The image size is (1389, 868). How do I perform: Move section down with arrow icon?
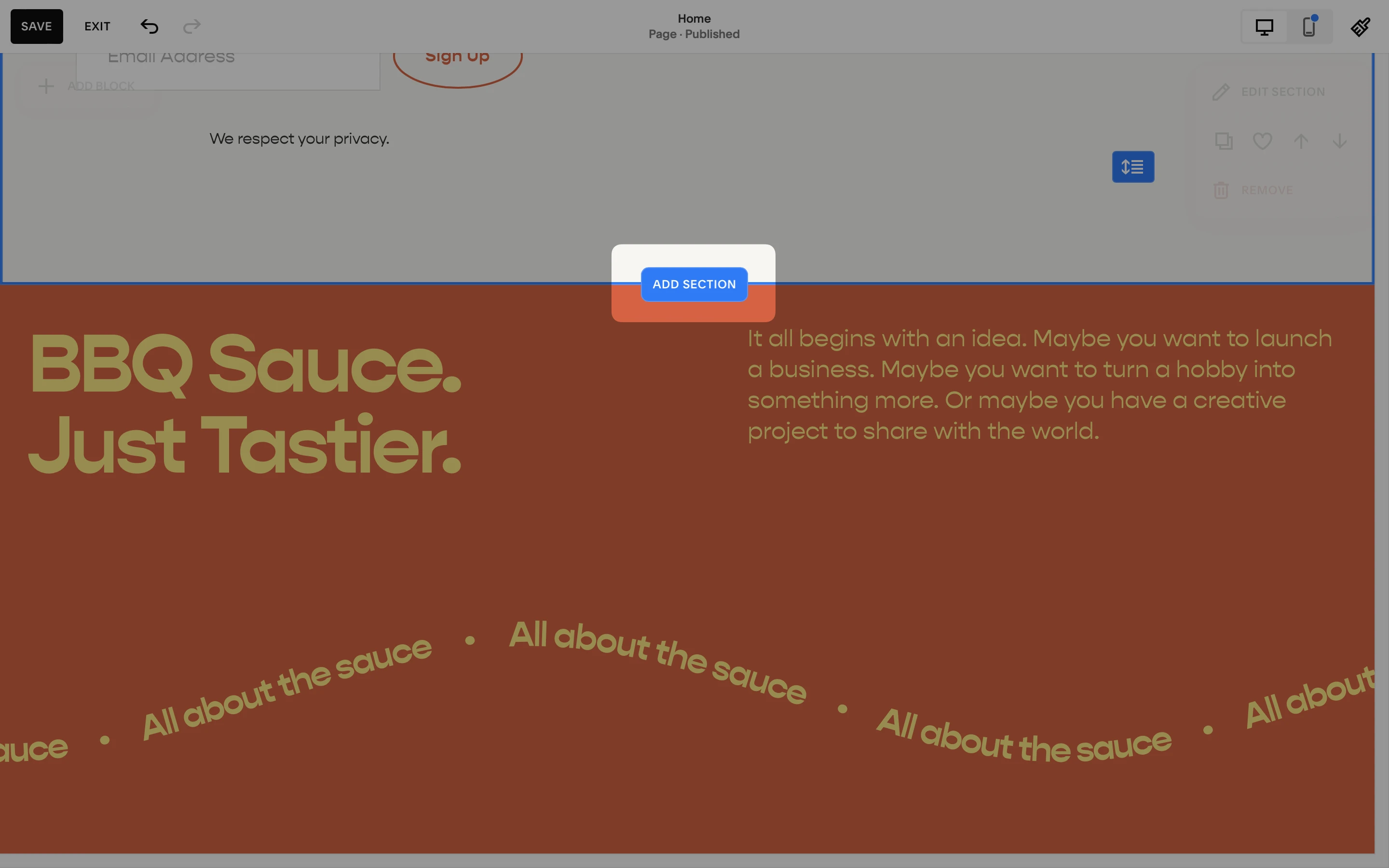click(1340, 141)
